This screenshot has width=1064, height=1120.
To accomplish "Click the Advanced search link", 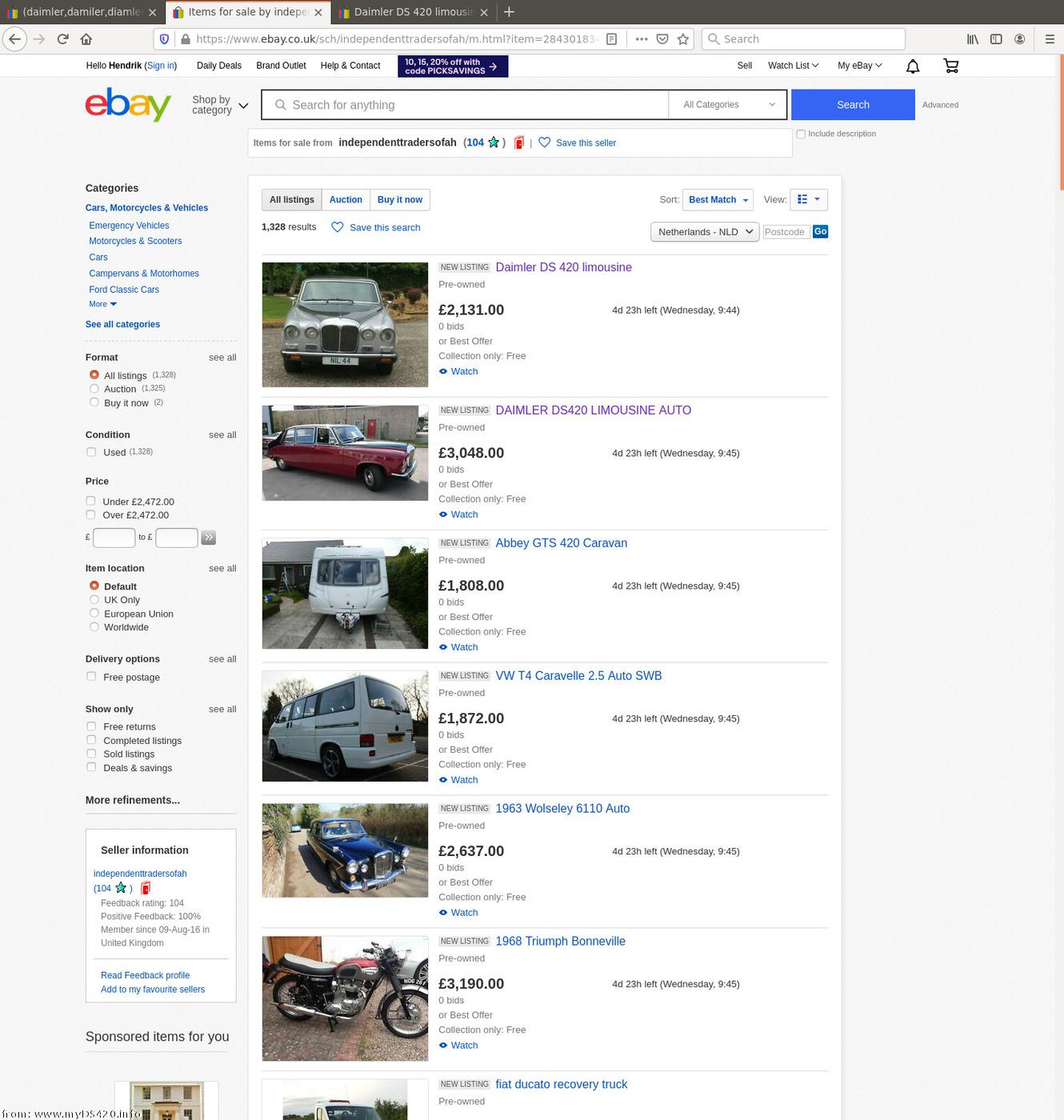I will click(940, 105).
